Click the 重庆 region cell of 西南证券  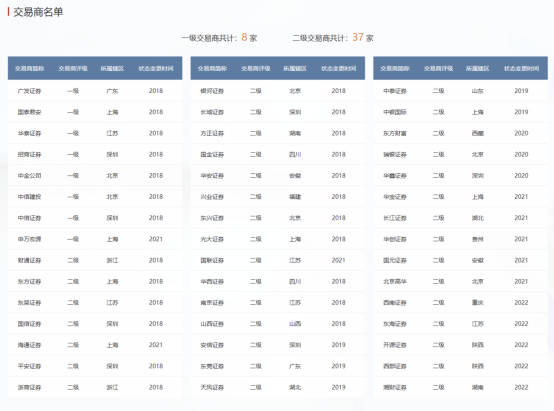coord(477,303)
